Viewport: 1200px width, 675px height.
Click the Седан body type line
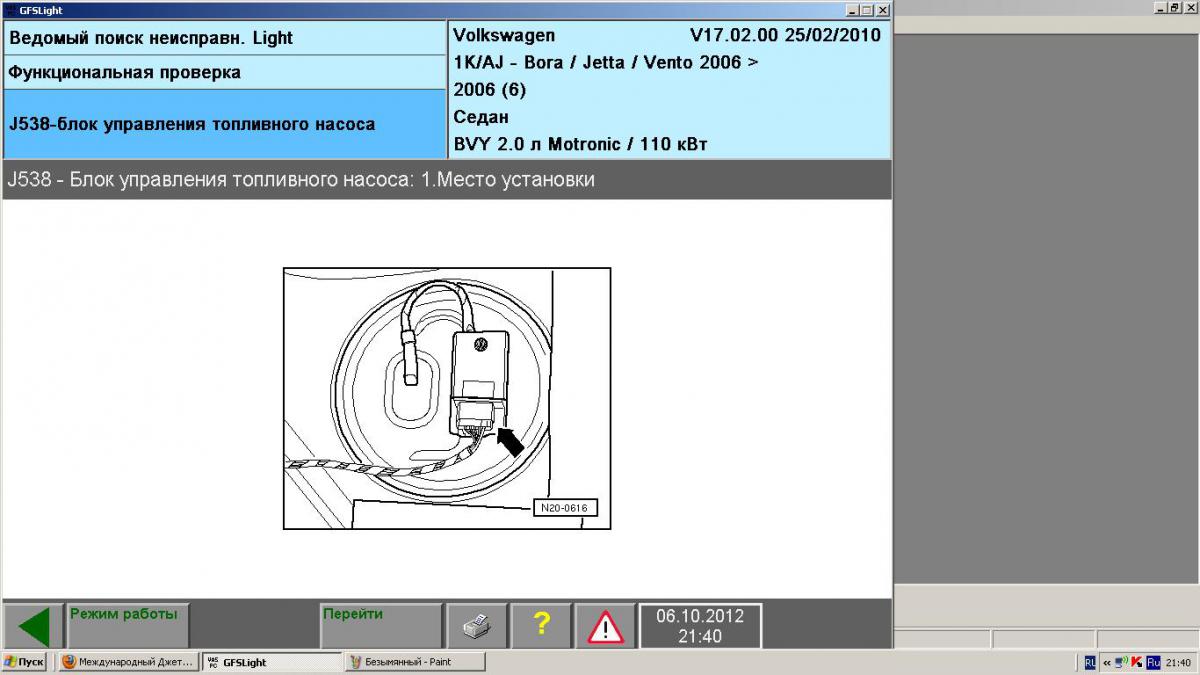tap(481, 117)
